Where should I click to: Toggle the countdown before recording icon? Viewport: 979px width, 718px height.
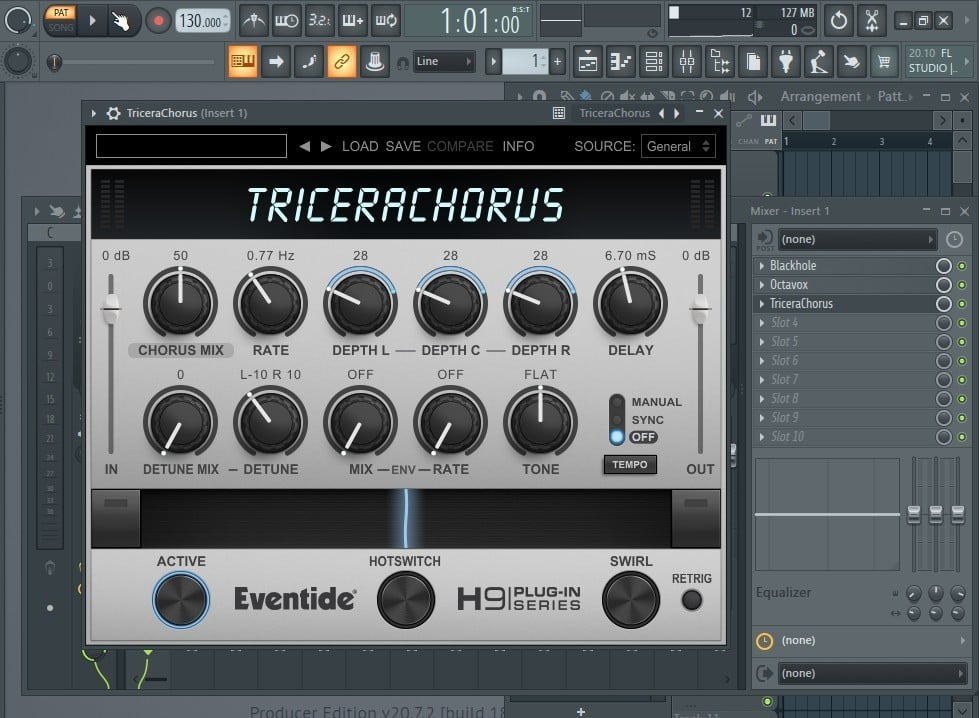pyautogui.click(x=320, y=21)
